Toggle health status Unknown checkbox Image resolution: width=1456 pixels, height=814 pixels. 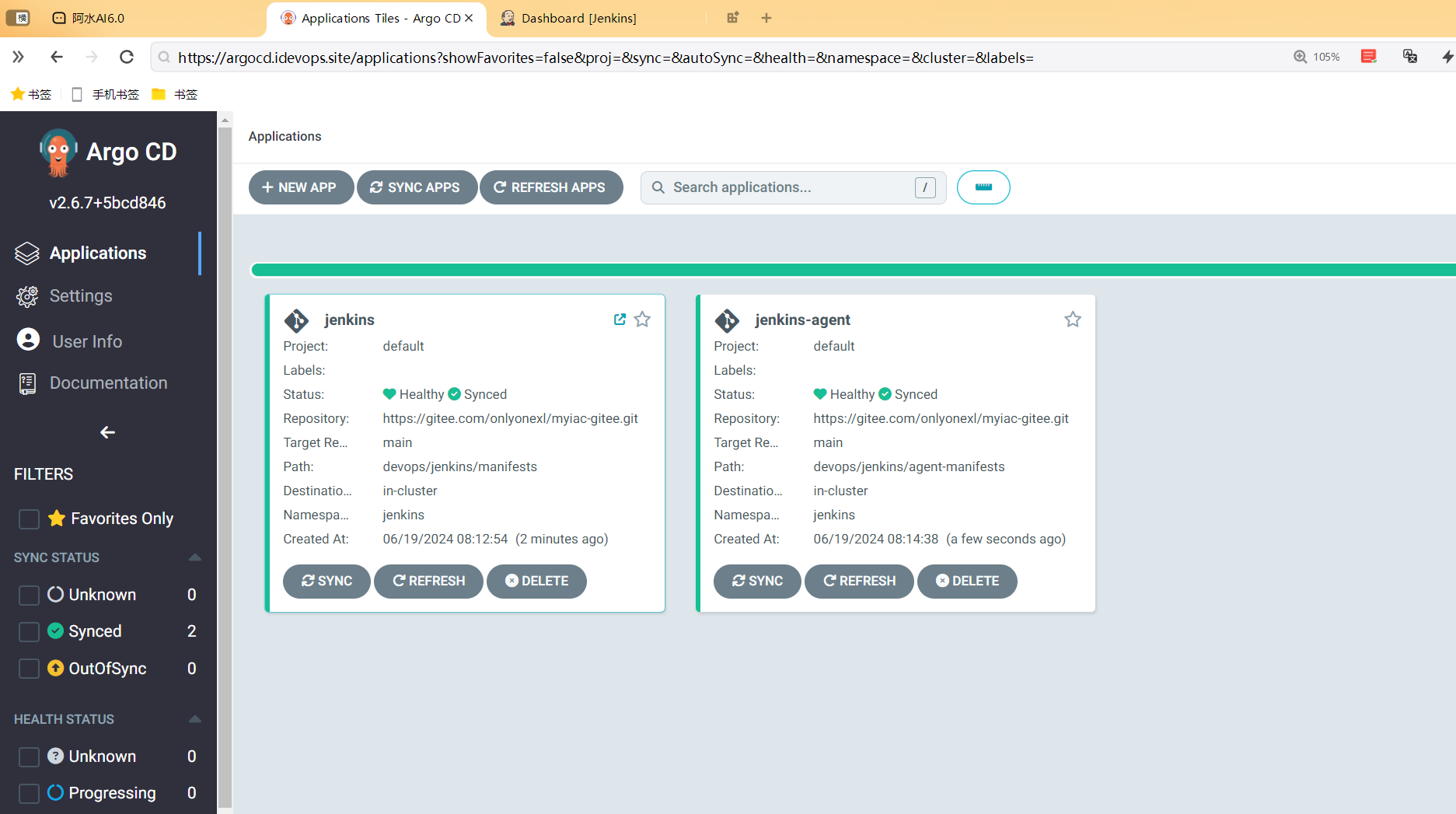point(29,756)
